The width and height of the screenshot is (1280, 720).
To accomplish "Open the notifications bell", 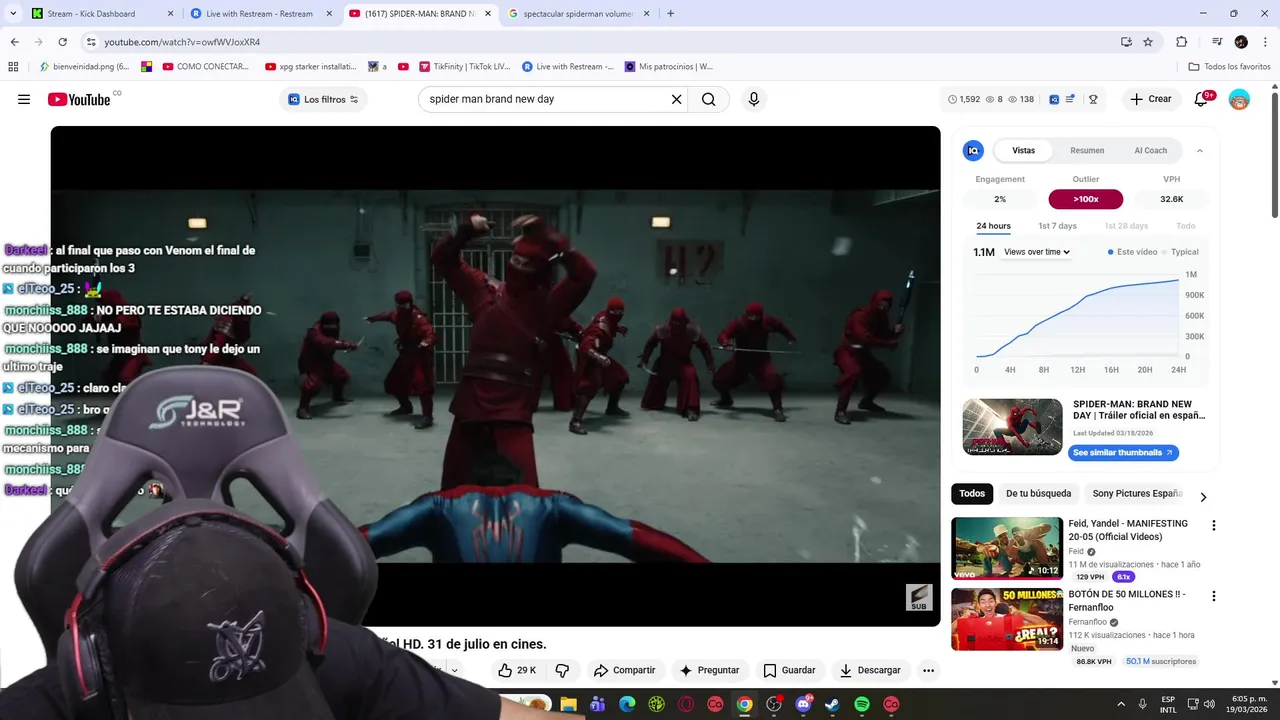I will pos(1203,99).
